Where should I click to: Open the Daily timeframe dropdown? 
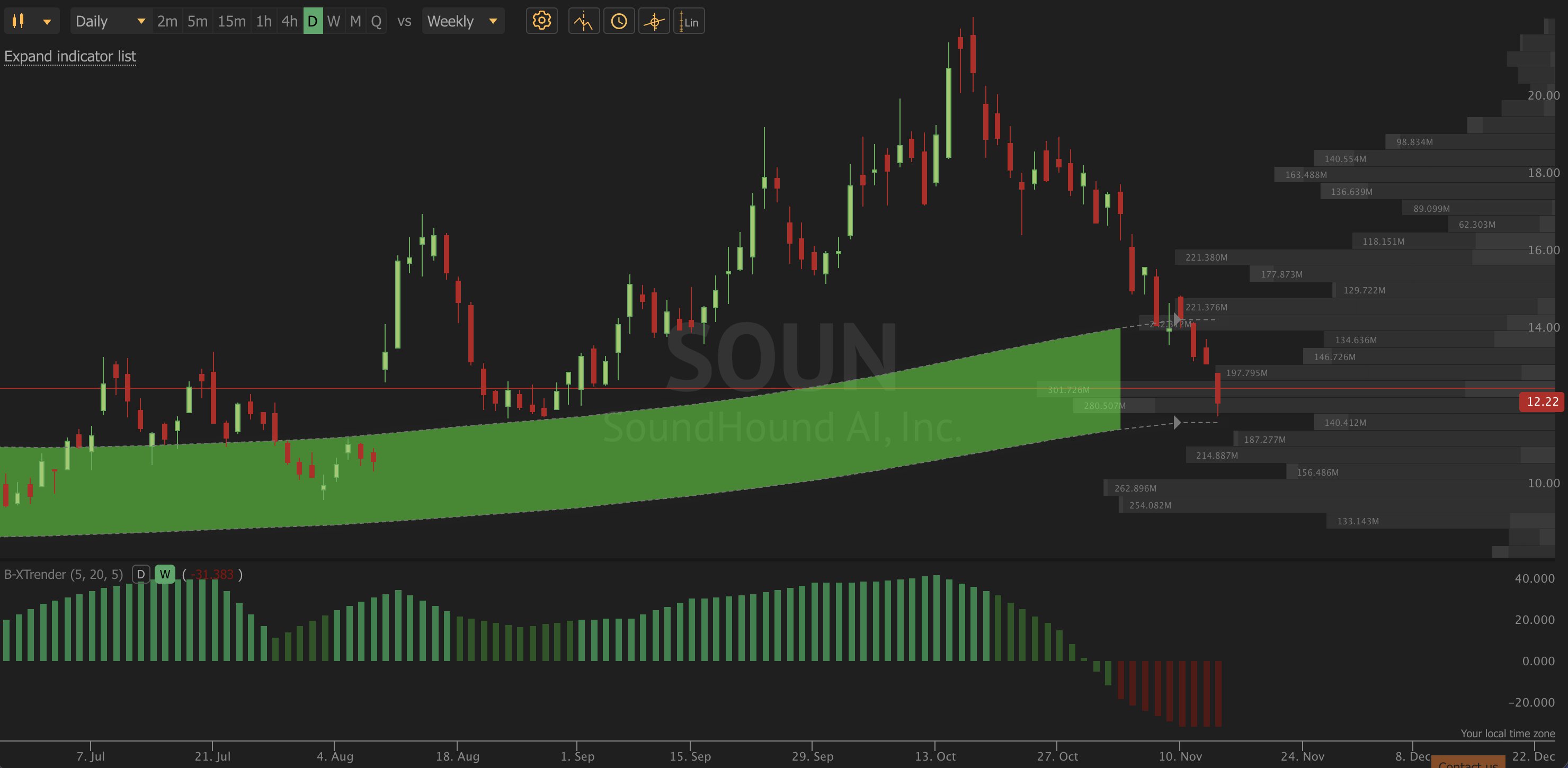coord(110,21)
